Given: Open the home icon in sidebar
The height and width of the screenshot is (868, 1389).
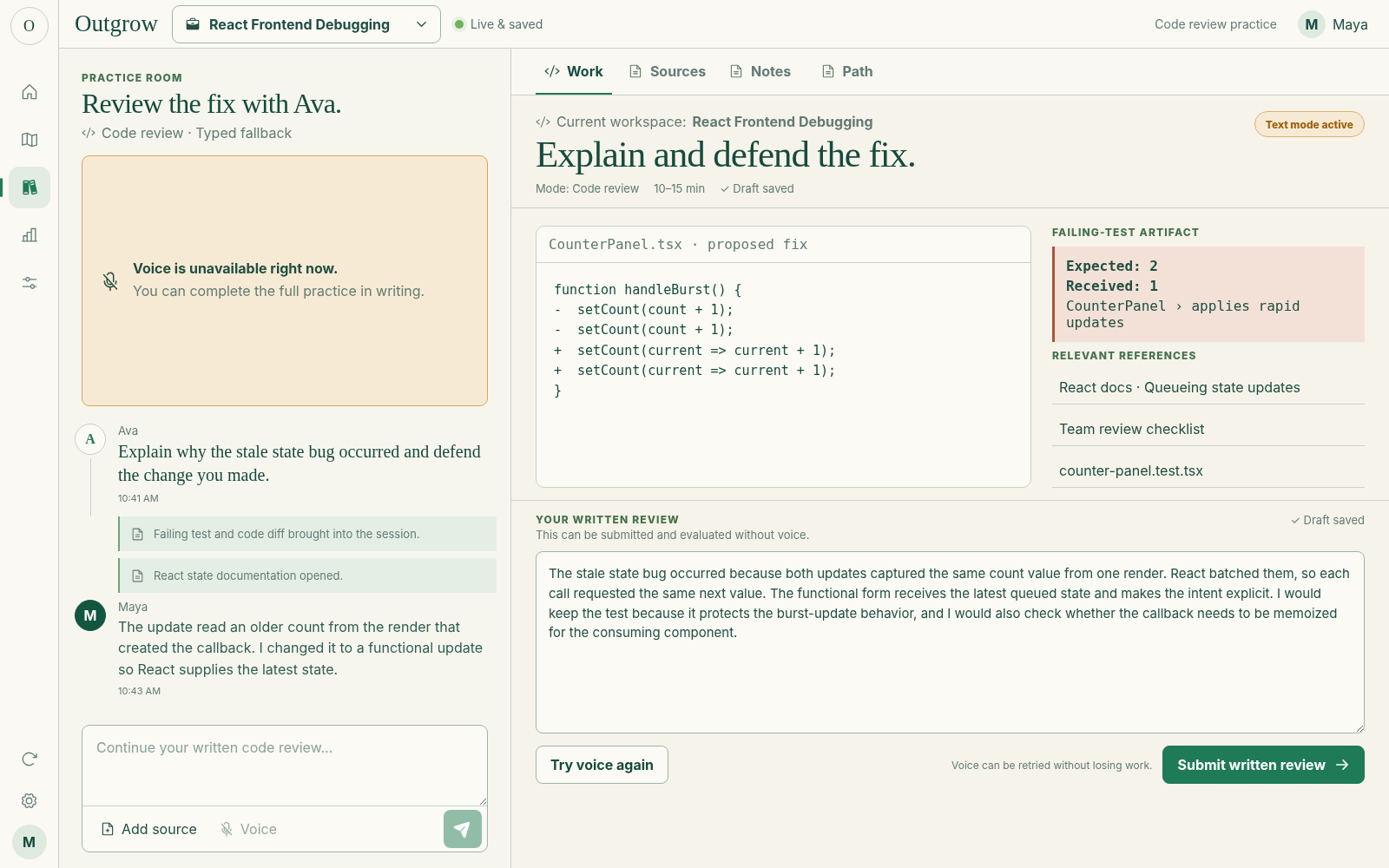Looking at the screenshot, I should click(30, 92).
